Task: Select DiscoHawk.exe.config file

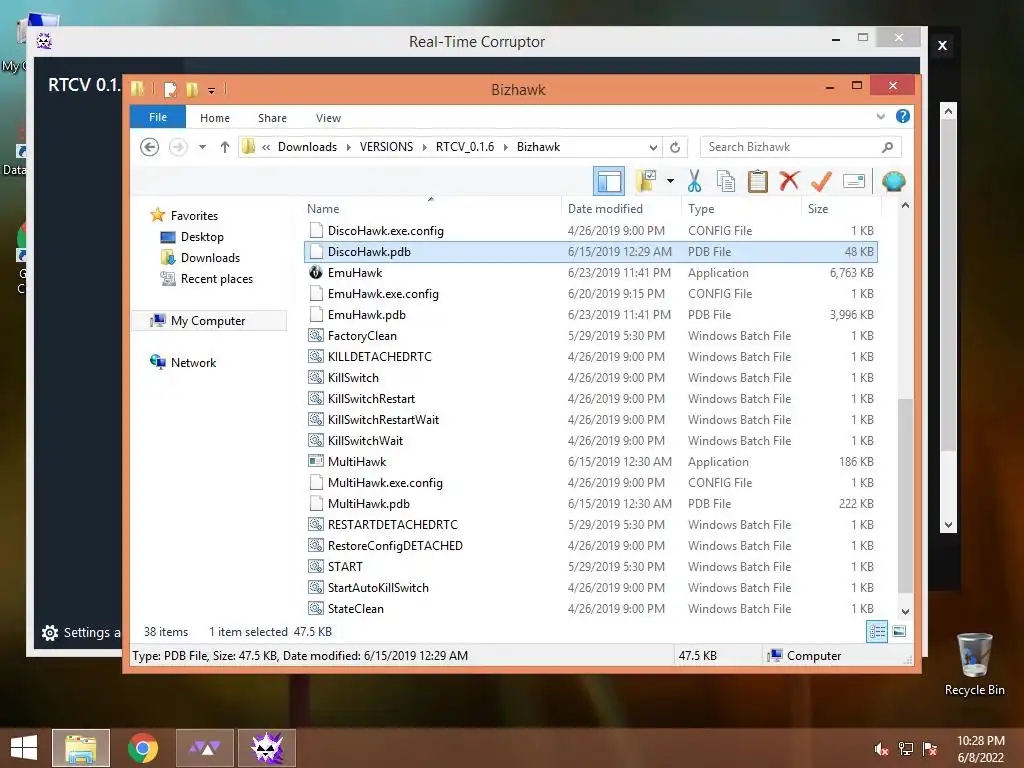Action: 590,231
